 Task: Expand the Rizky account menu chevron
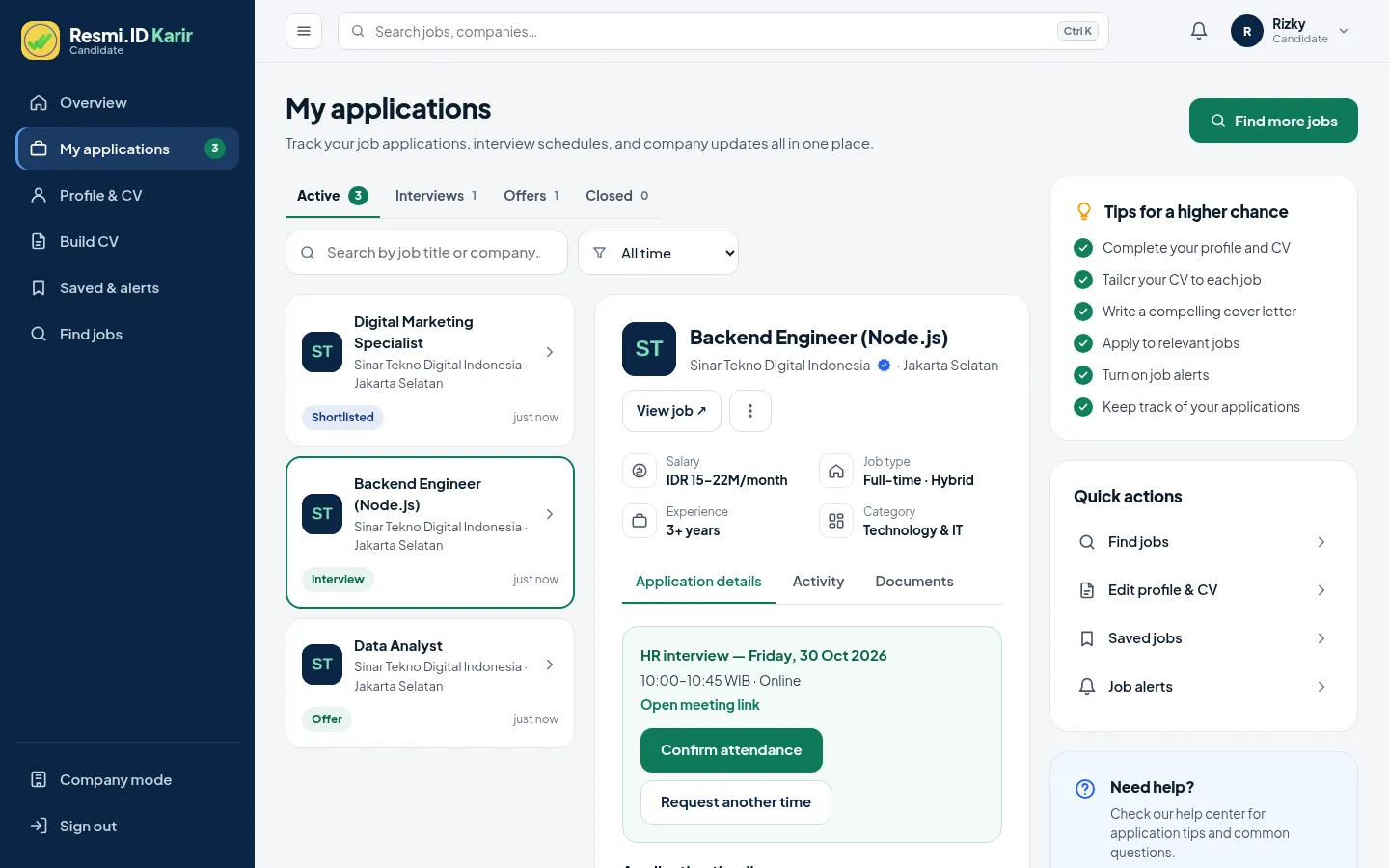tap(1344, 31)
